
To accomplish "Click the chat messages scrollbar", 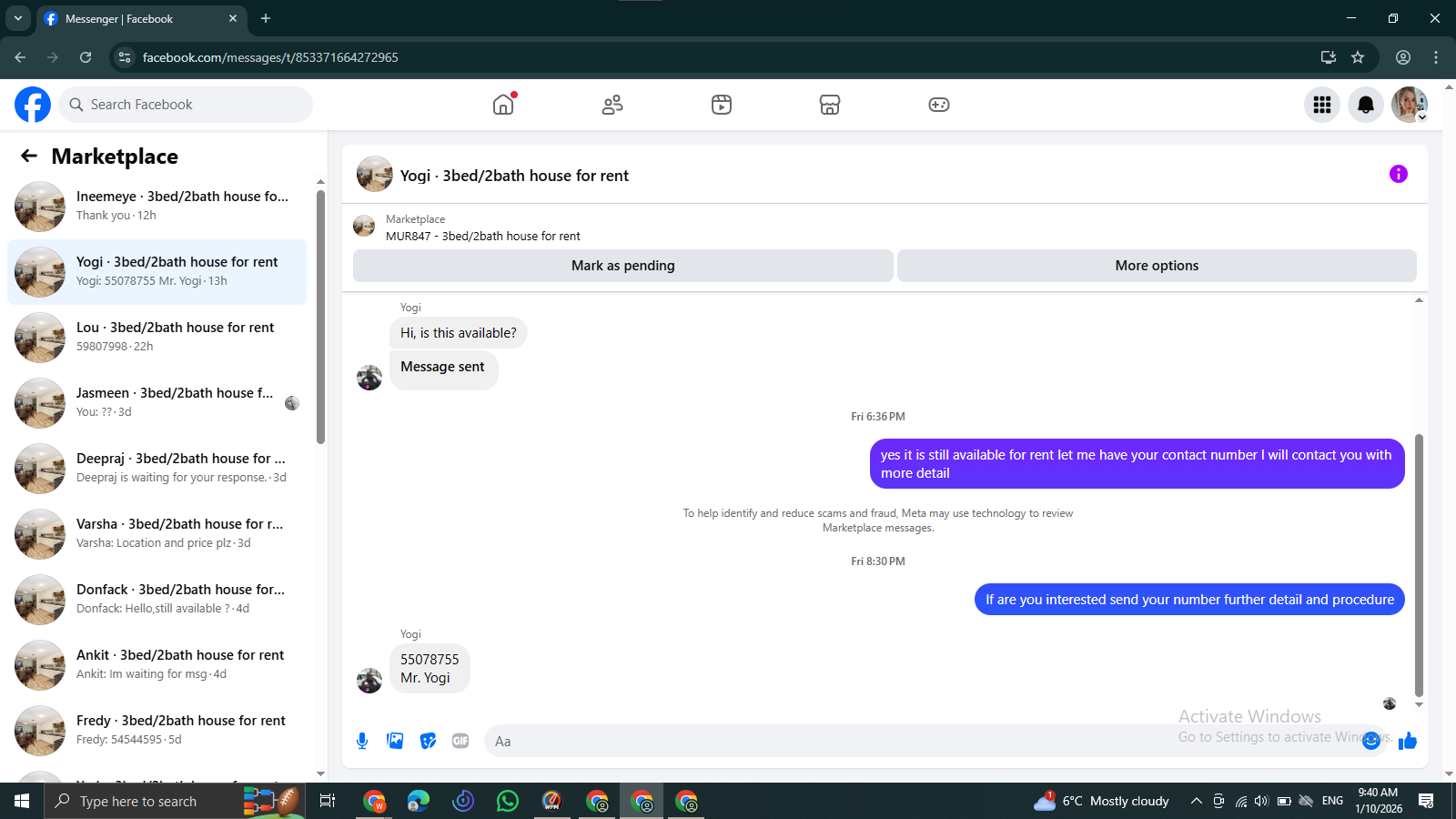I will [1419, 564].
